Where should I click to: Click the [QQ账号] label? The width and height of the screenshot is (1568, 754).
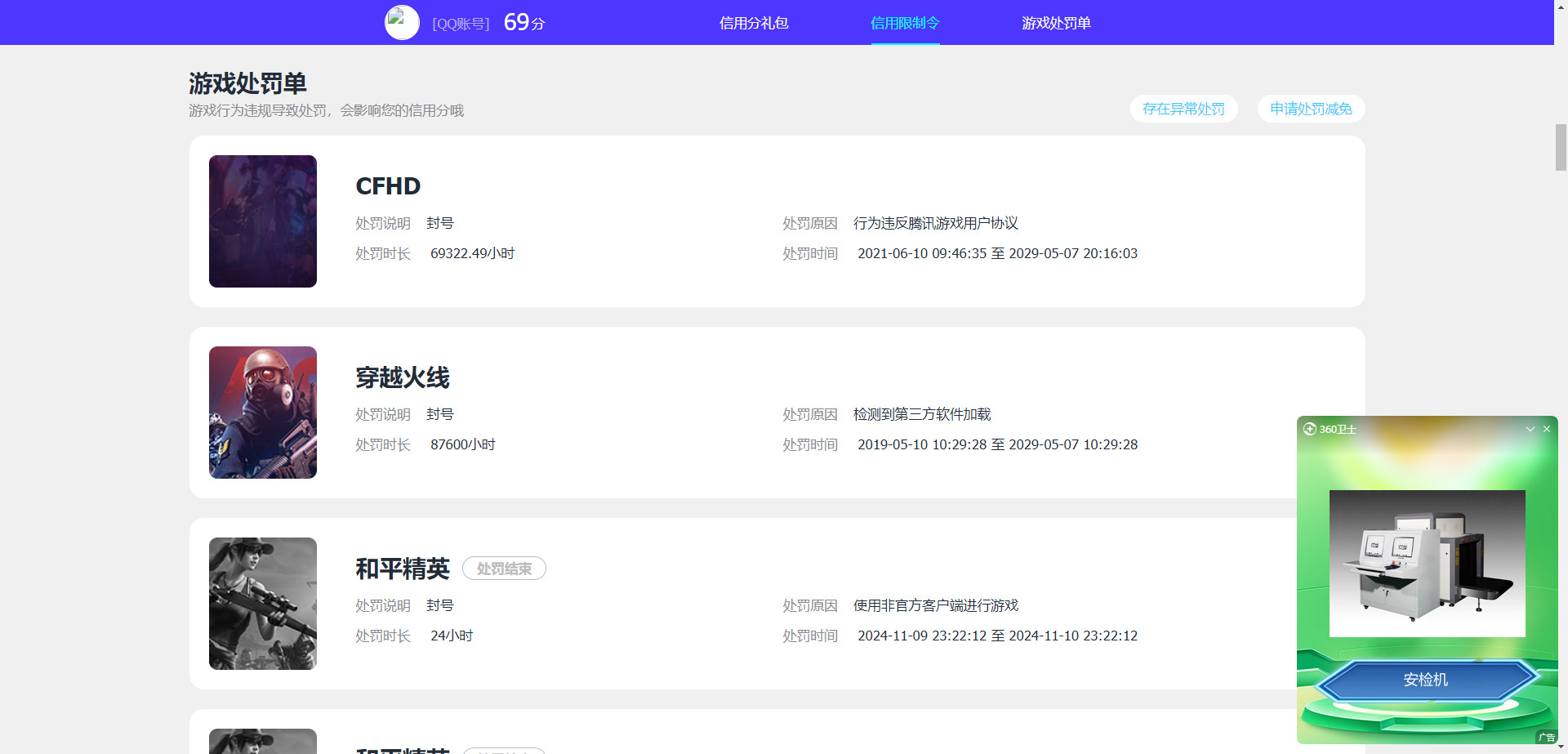point(461,24)
